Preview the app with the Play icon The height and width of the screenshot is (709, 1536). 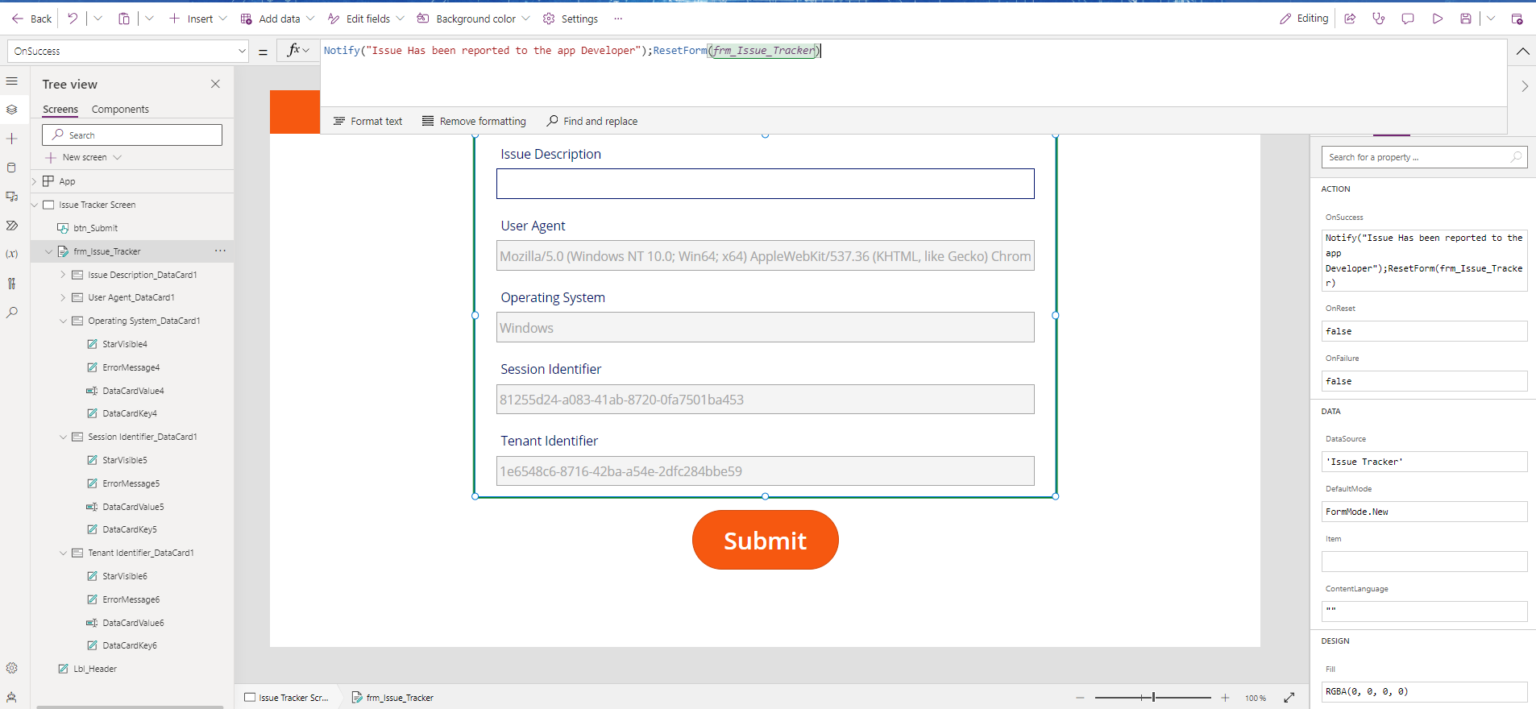coord(1438,18)
